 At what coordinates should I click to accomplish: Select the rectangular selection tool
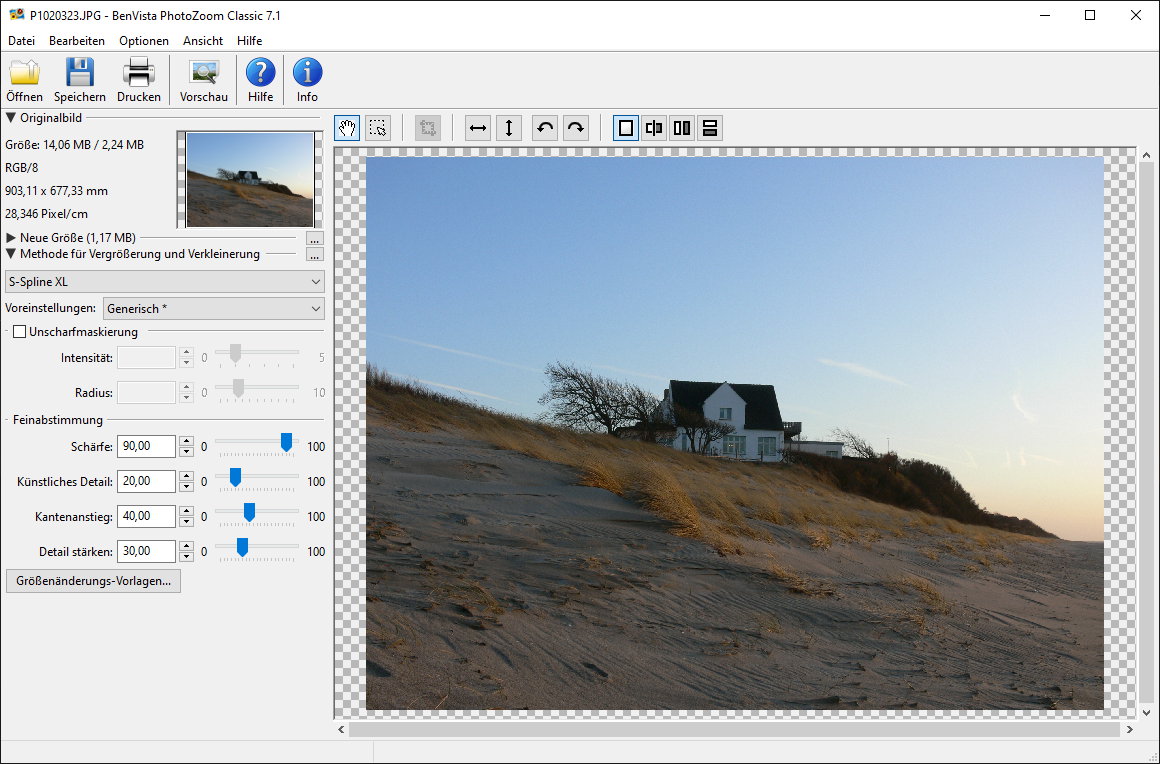click(377, 128)
